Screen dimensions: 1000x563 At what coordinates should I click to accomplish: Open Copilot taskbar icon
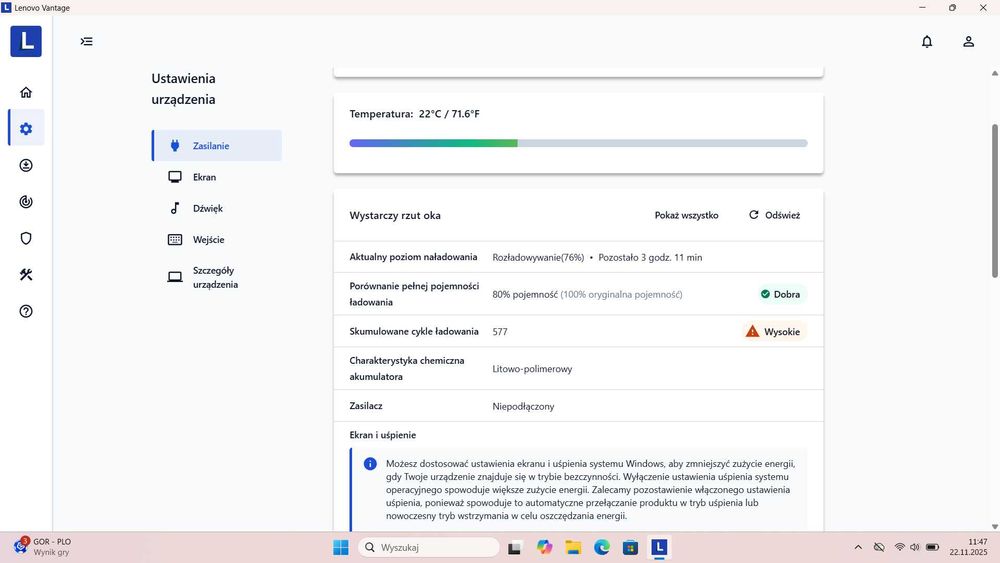point(544,547)
